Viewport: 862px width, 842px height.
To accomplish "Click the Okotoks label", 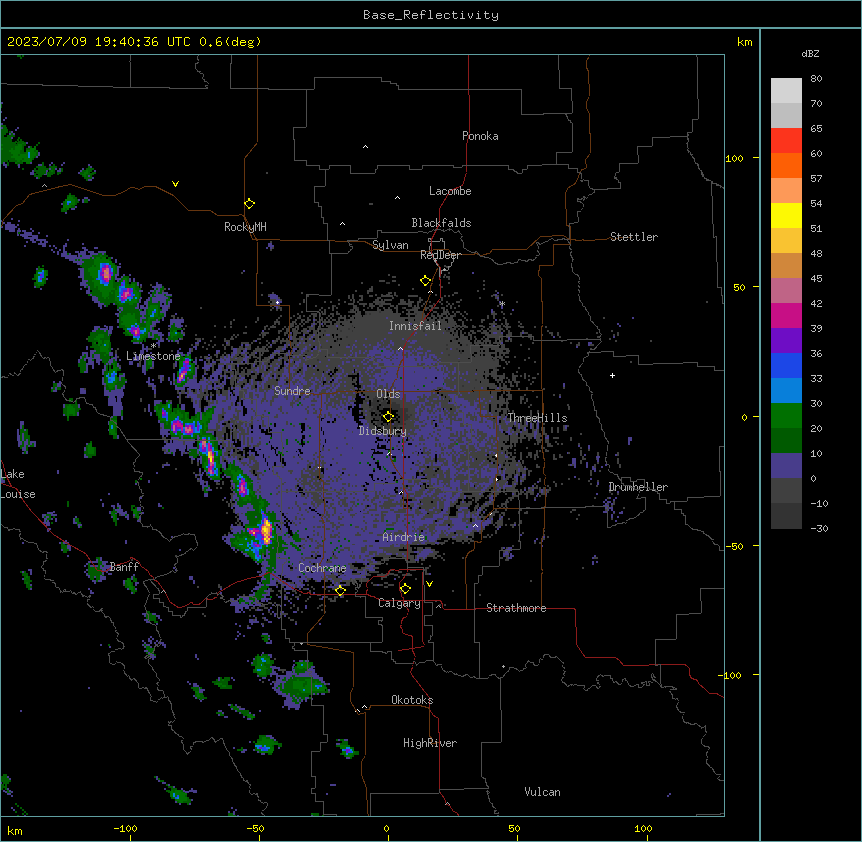I will [412, 700].
